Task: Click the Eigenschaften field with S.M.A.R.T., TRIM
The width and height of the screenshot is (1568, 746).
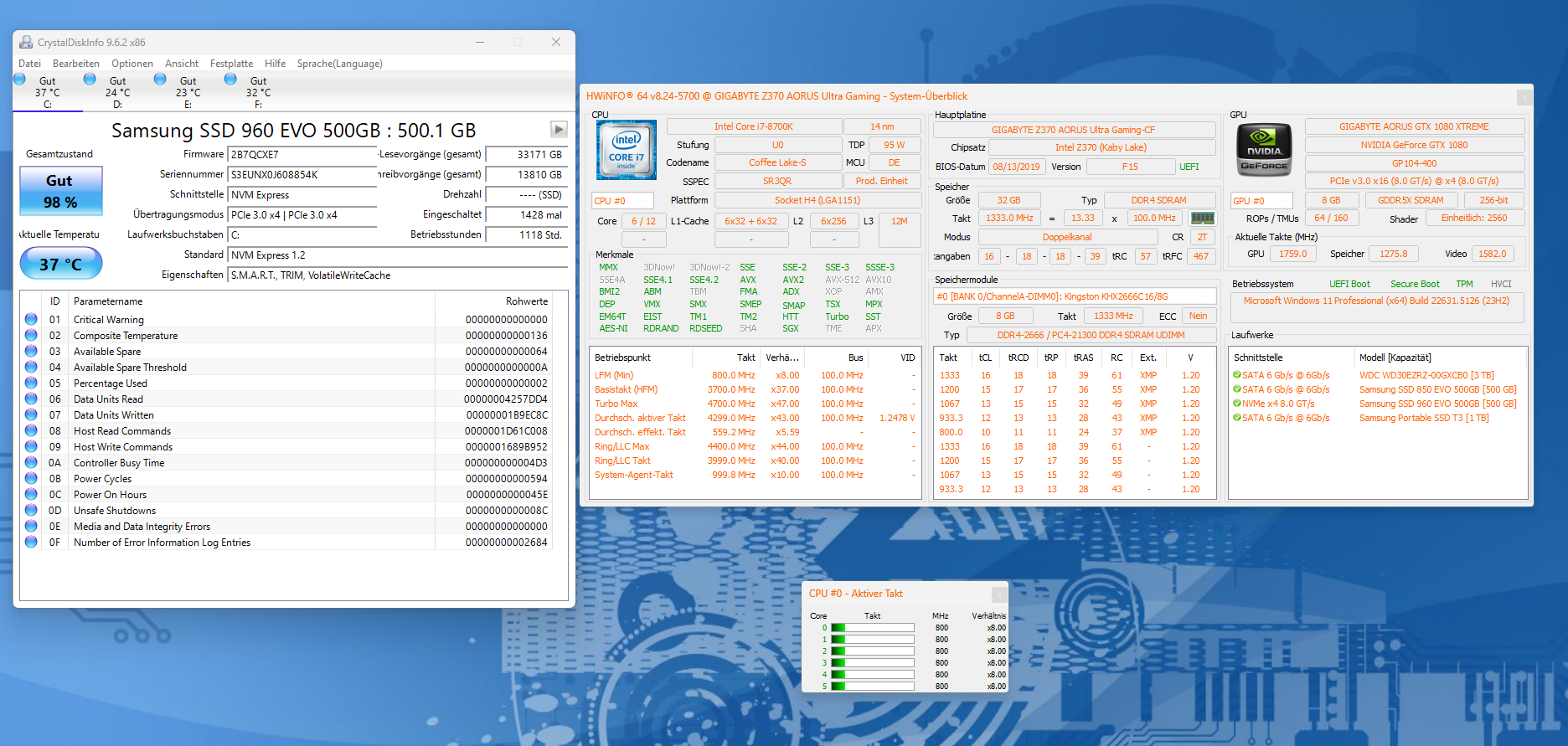Action: [398, 275]
